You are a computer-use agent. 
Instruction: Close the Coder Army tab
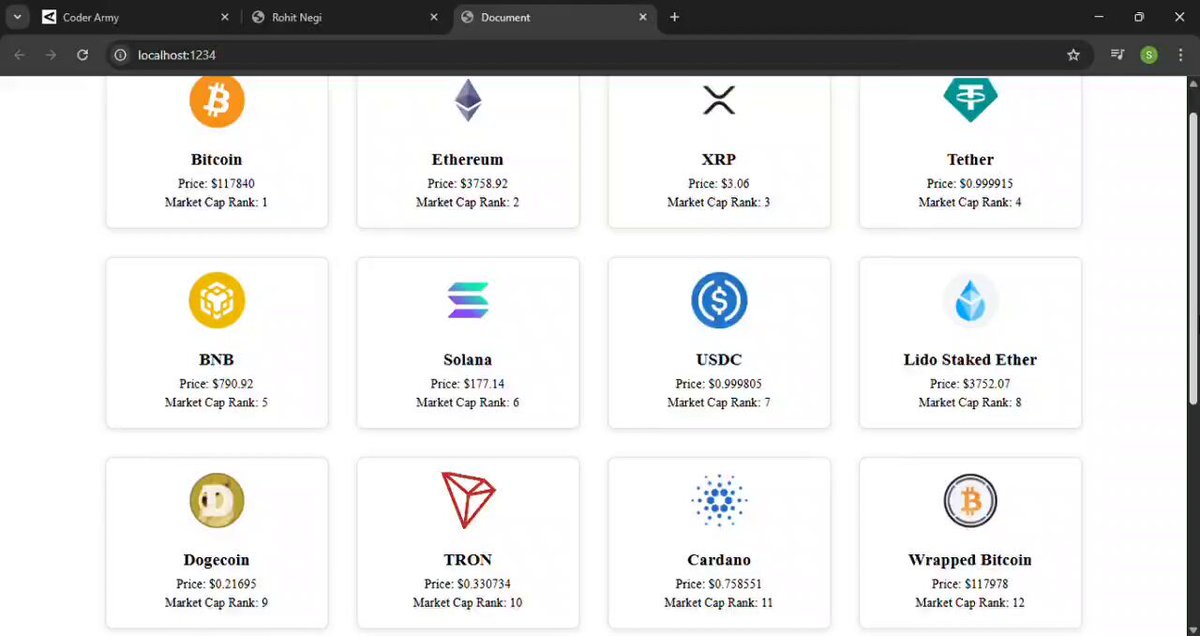[x=224, y=17]
